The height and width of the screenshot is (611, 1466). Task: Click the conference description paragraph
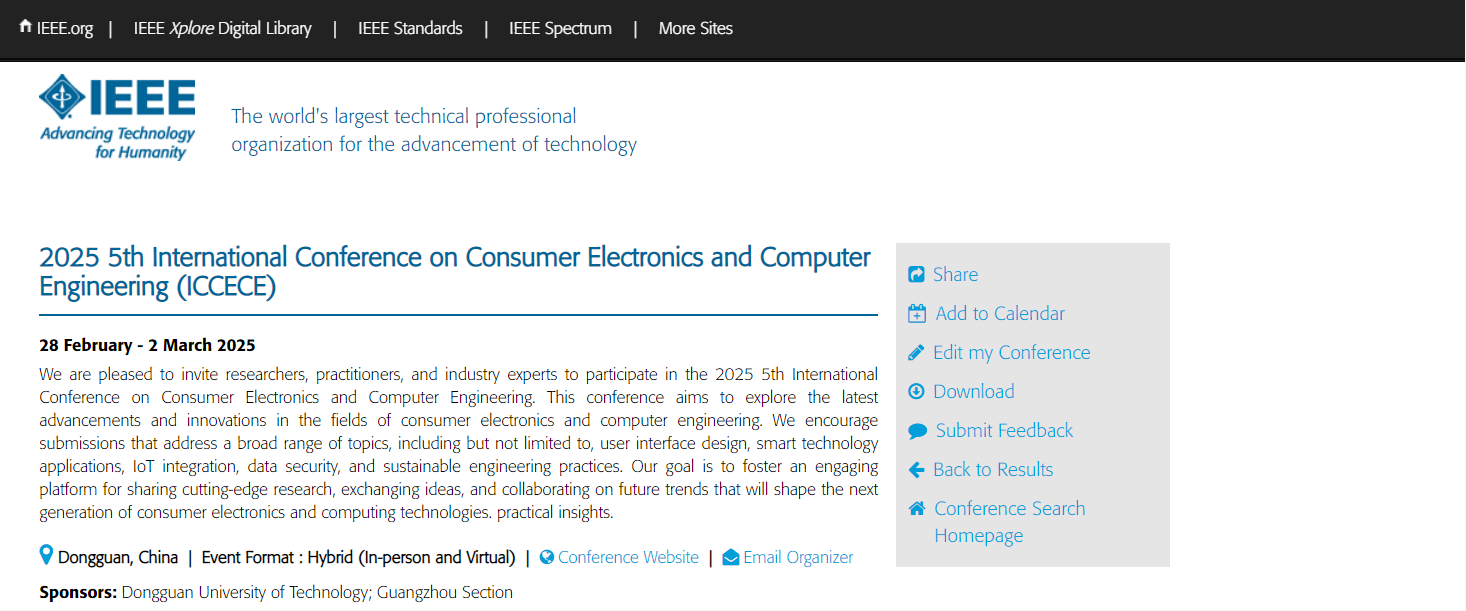pos(458,444)
